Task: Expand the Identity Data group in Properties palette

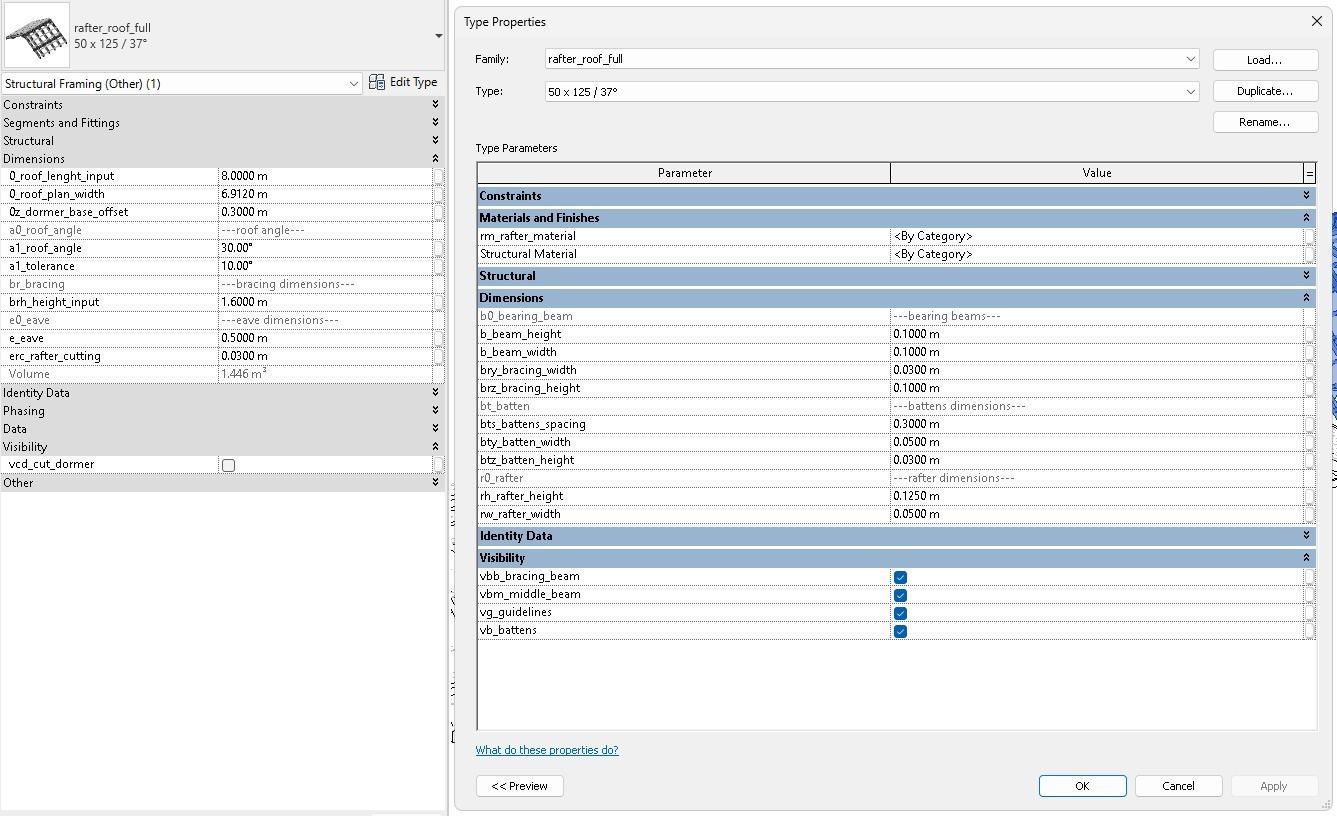Action: pos(435,393)
